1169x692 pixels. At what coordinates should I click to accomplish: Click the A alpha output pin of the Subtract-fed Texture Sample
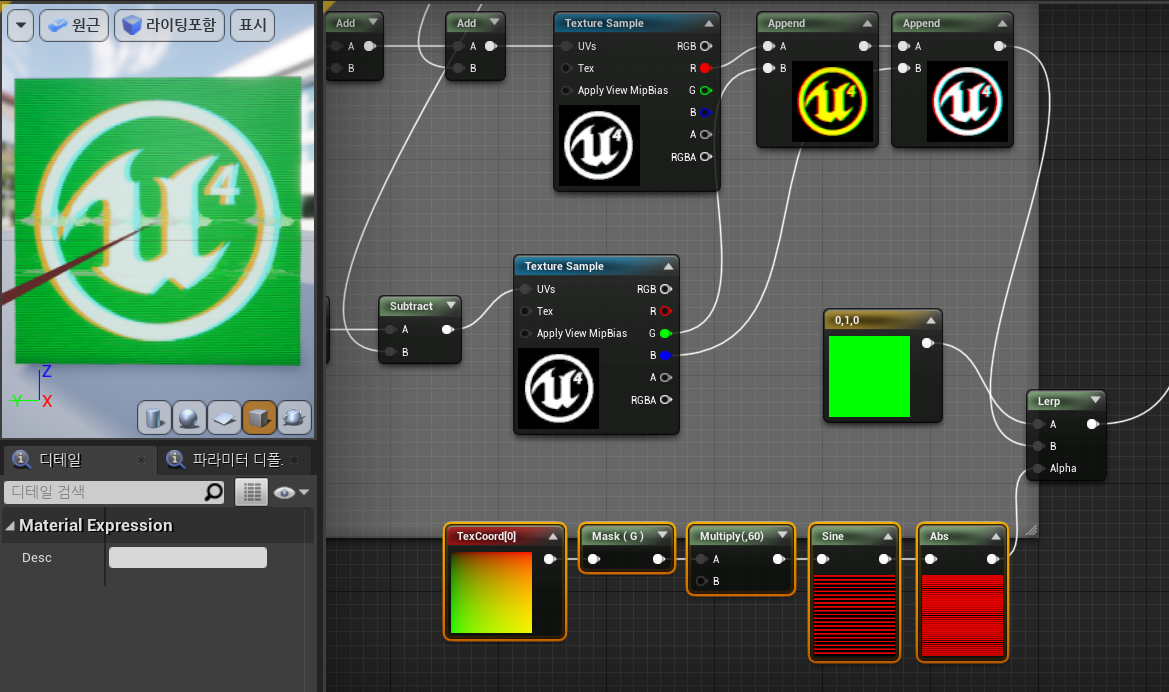[x=666, y=377]
